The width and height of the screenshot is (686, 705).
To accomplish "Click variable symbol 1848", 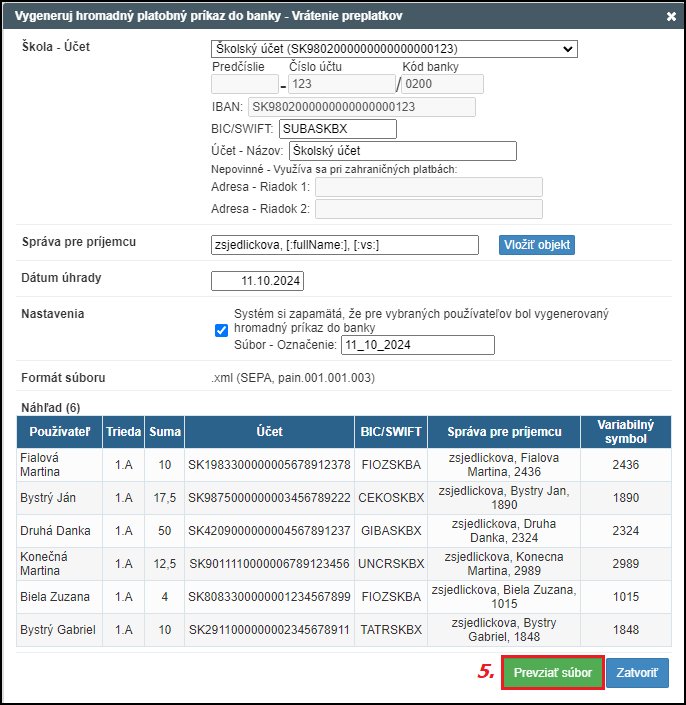I will click(x=626, y=629).
